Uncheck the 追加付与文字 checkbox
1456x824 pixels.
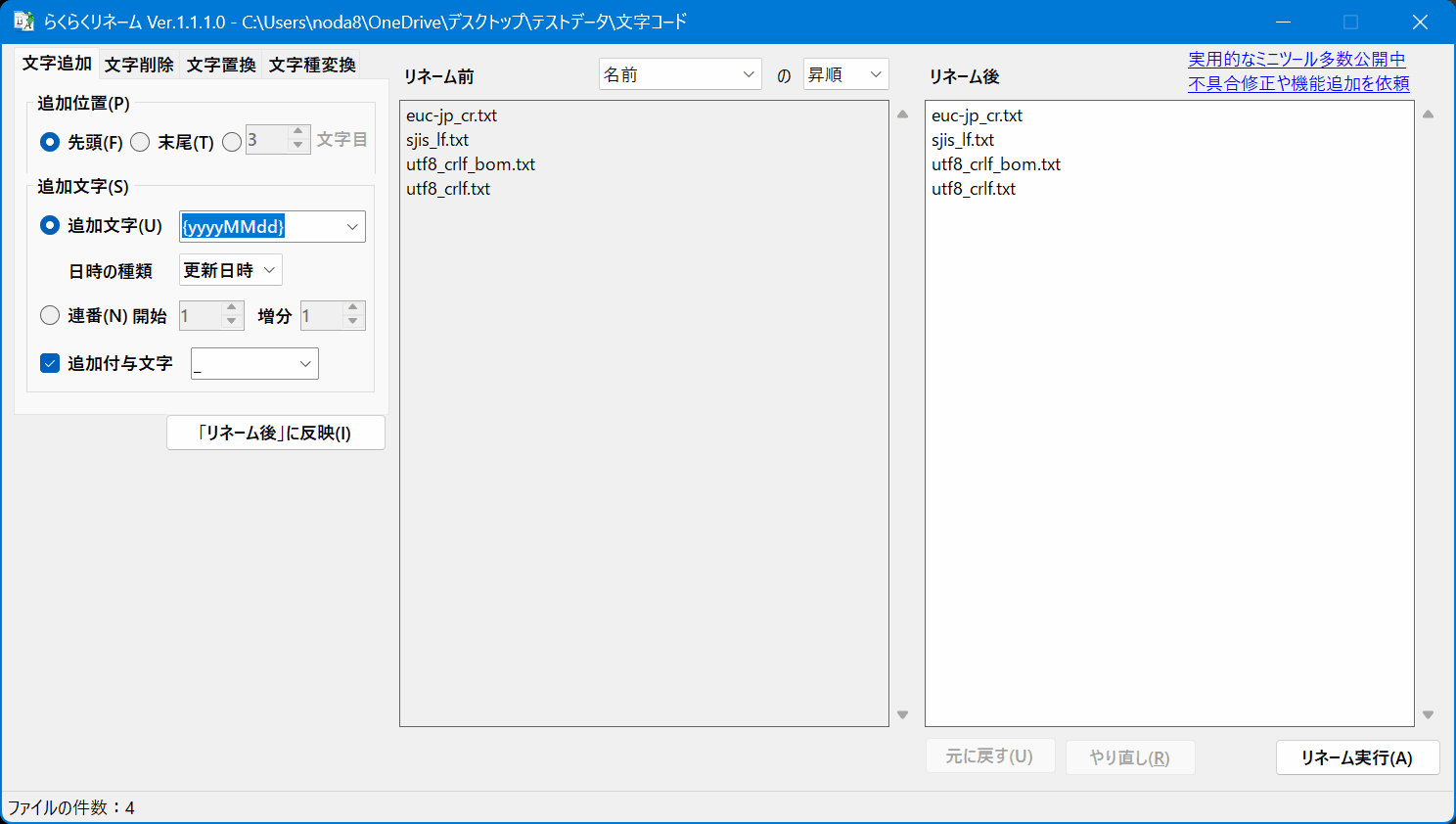click(50, 363)
